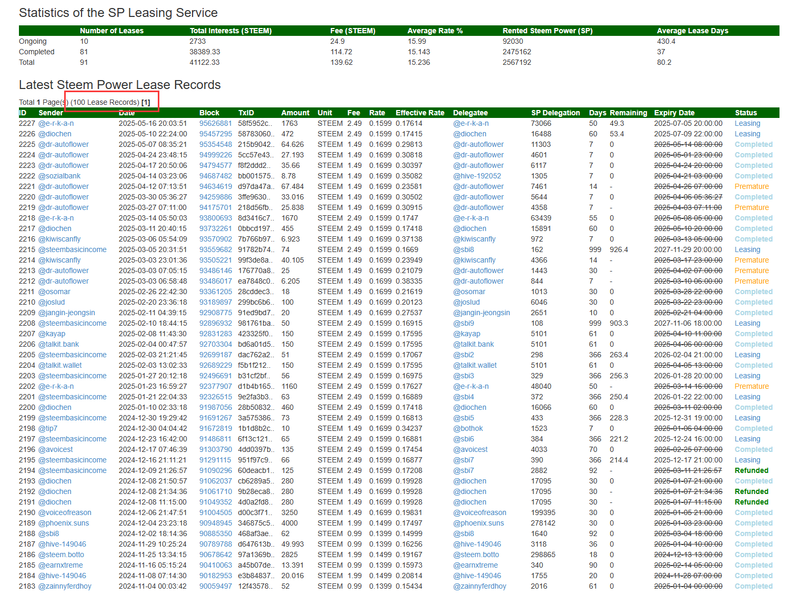Image resolution: width=800 pixels, height=593 pixels.
Task: Click Leasing status in row 2227
Action: pyautogui.click(x=747, y=123)
